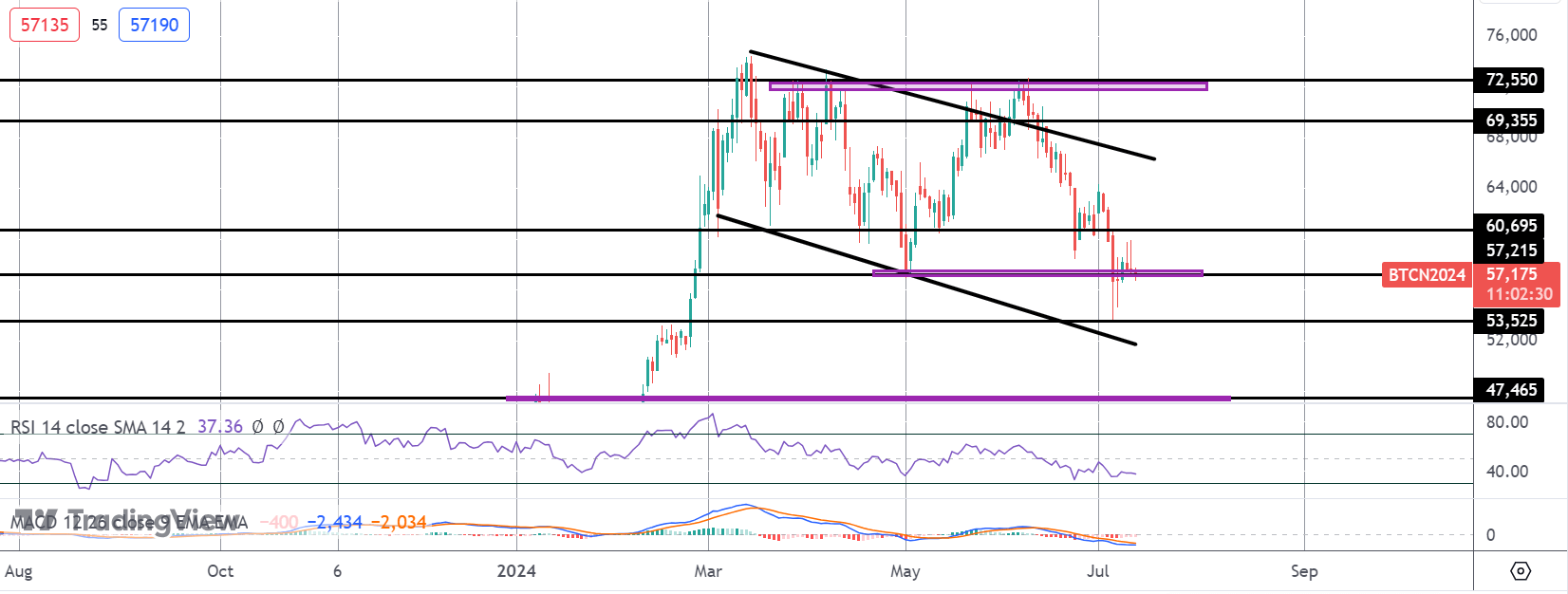1568x594 pixels.
Task: Click the 2024 label on time axis
Action: (x=517, y=571)
